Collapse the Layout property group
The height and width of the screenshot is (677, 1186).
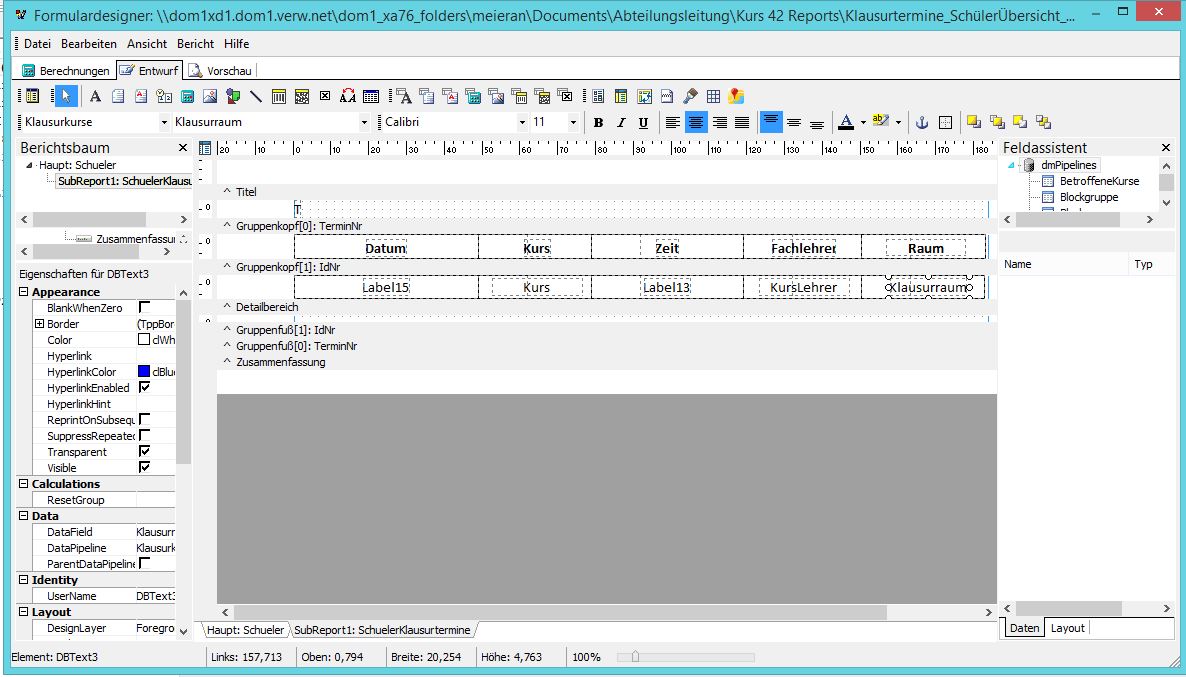coord(23,612)
